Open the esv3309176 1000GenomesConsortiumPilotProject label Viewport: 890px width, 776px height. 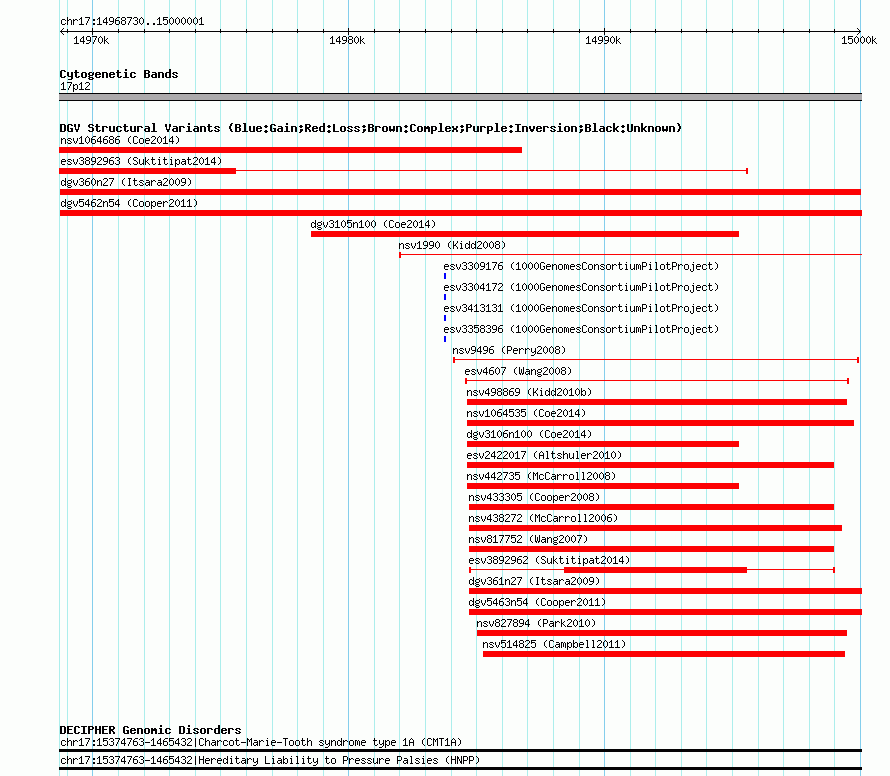(x=581, y=266)
